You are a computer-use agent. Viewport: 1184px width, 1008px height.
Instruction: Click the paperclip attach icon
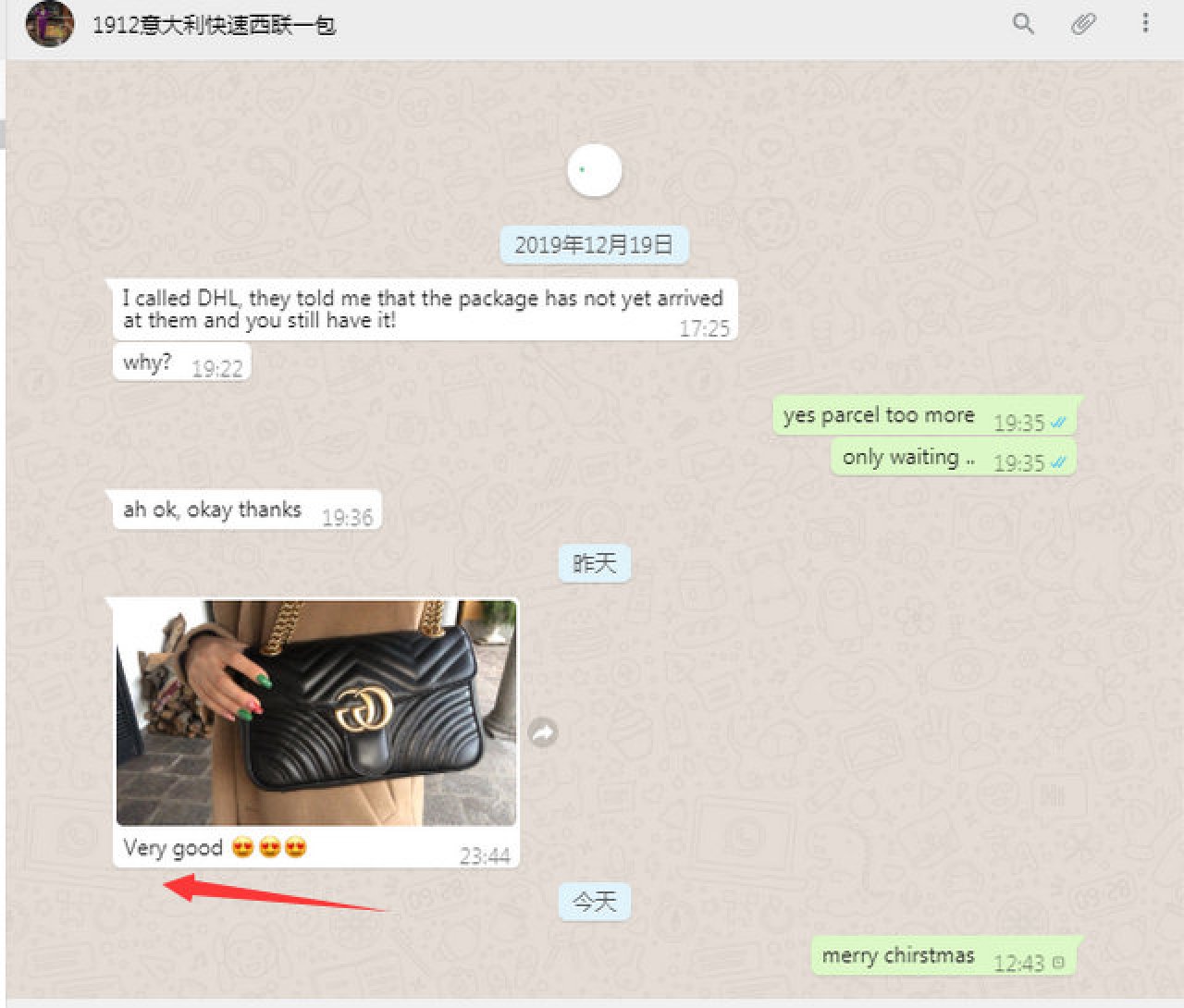point(1083,23)
